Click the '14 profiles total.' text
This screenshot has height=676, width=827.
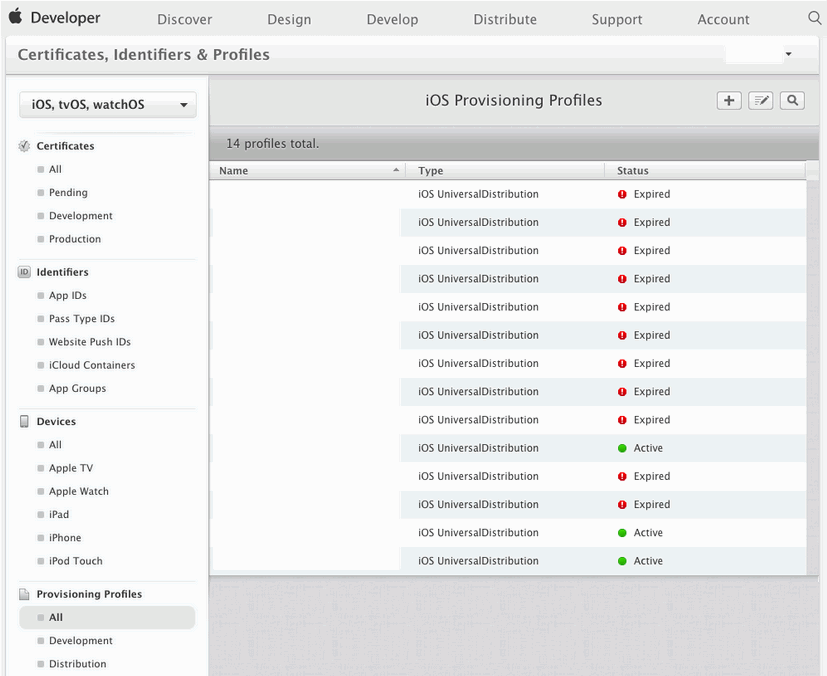pos(273,143)
